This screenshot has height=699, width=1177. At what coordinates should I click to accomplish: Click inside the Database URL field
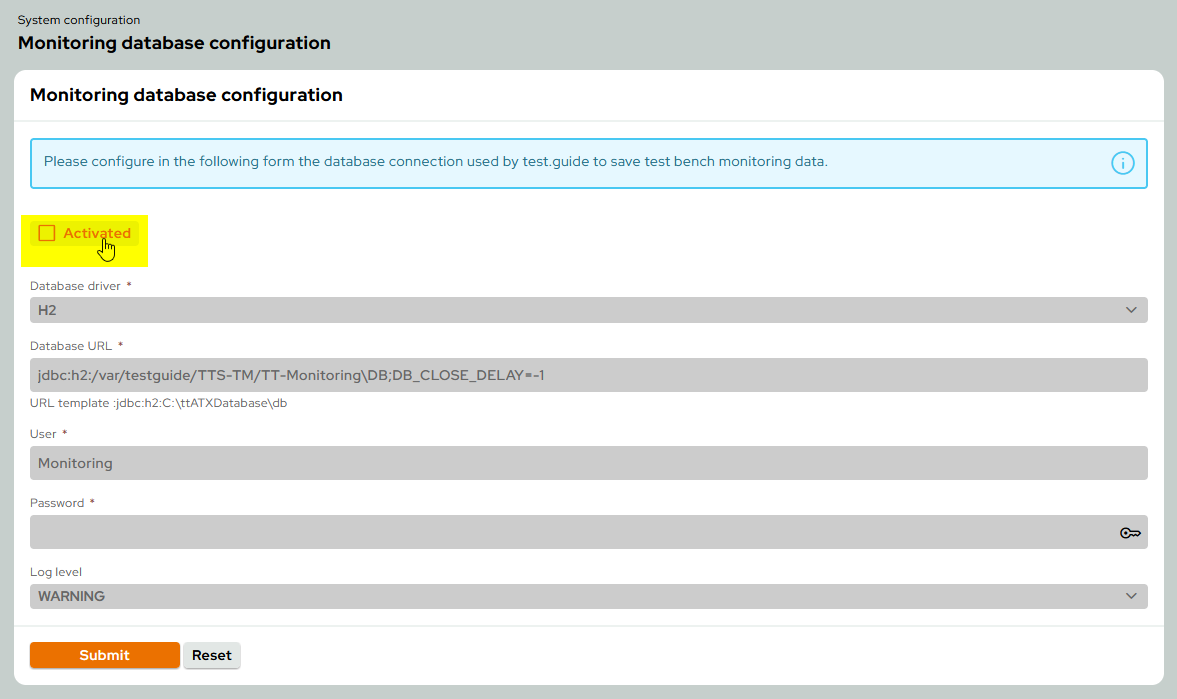[x=588, y=374]
